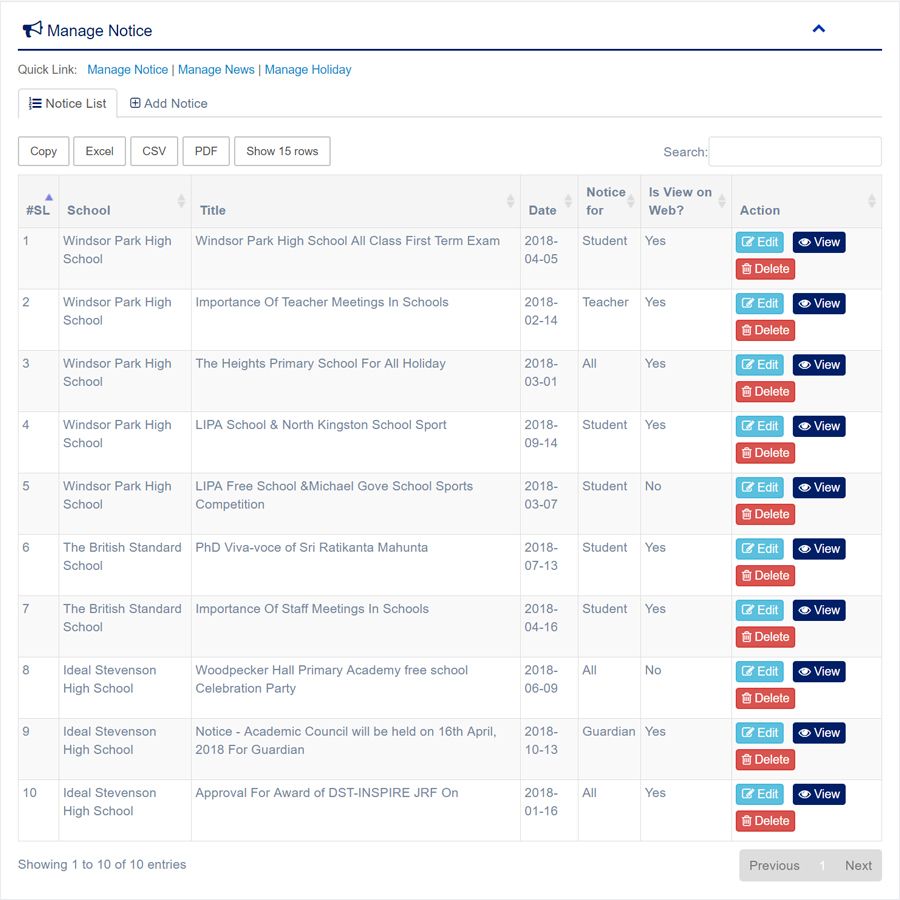The height and width of the screenshot is (900, 900).
Task: Click the megaphone icon beside Manage Notice
Action: point(32,30)
